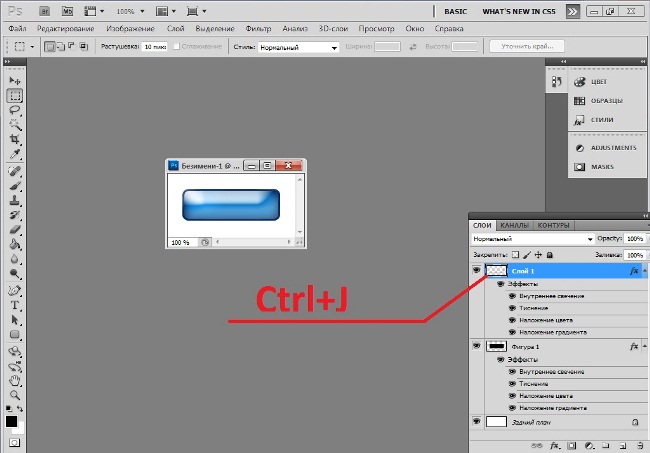Screen dimensions: 650x453
Task: Toggle Эффекты visibility under Слой 1
Action: point(501,284)
